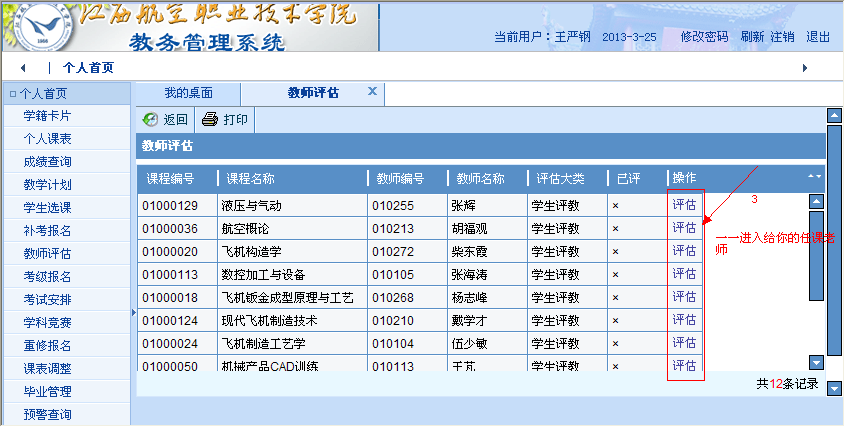Open 学生选课 in the sidebar menu

coord(47,207)
